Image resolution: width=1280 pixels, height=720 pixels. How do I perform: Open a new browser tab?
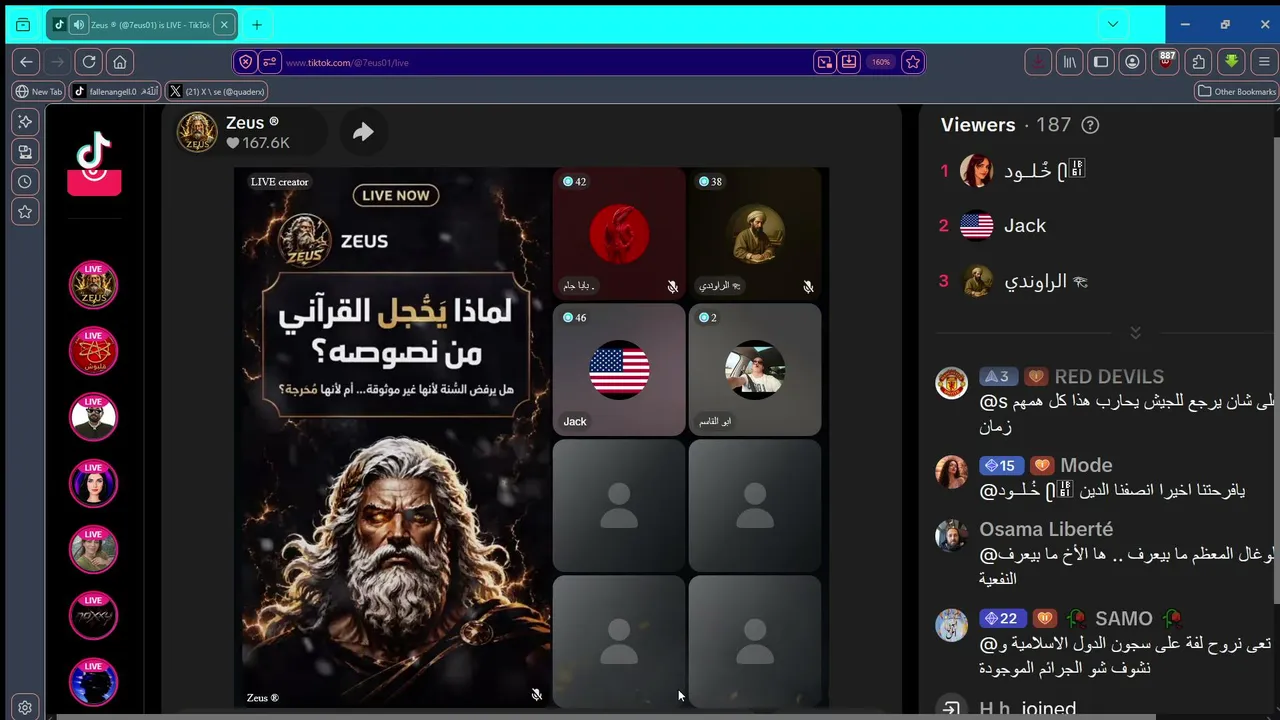(x=257, y=25)
